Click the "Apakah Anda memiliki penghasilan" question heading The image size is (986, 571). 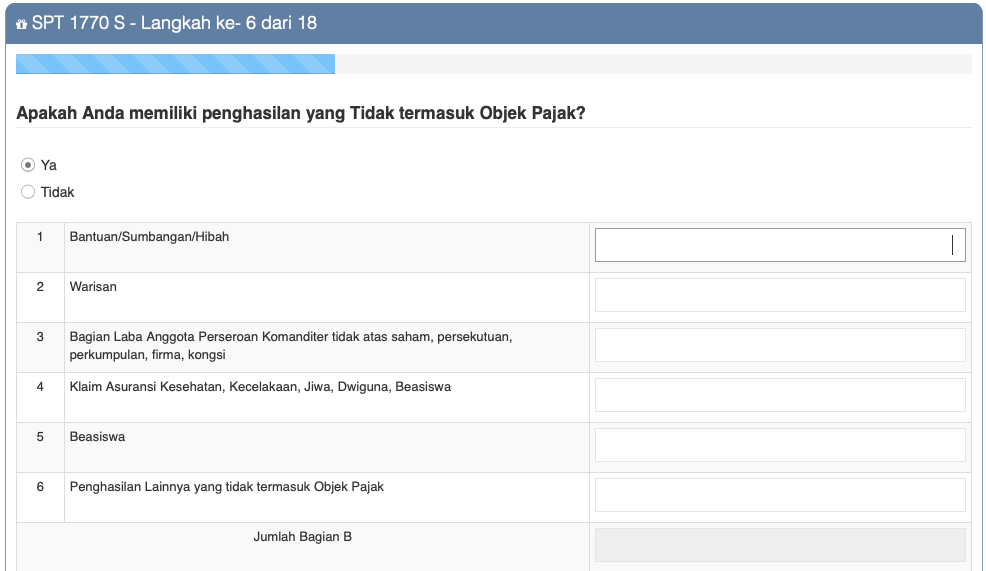click(x=300, y=113)
